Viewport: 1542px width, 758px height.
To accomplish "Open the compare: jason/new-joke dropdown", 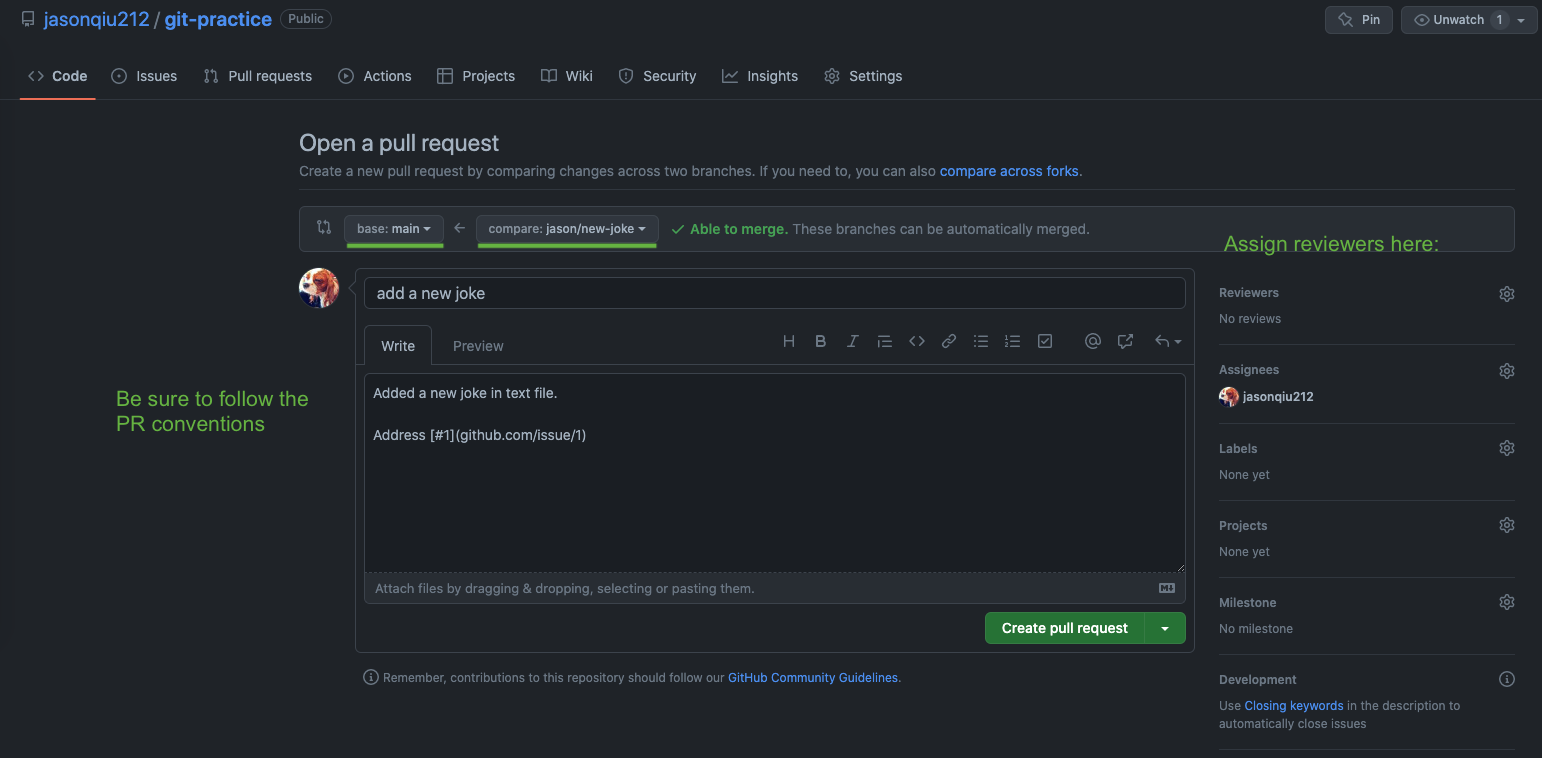I will 567,229.
